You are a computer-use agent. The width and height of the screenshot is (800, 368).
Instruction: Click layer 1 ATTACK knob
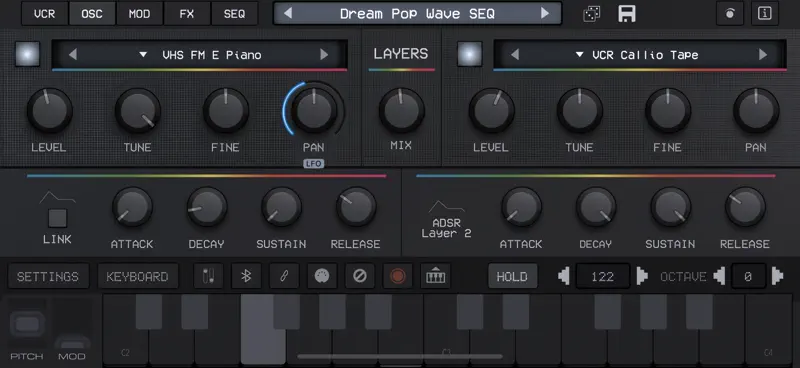tap(132, 207)
